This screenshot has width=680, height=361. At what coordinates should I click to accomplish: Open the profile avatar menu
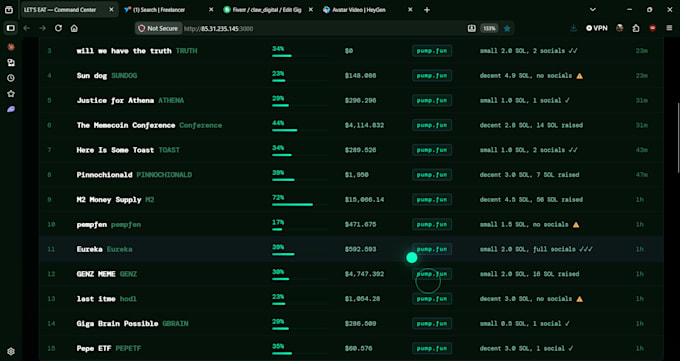[620, 28]
